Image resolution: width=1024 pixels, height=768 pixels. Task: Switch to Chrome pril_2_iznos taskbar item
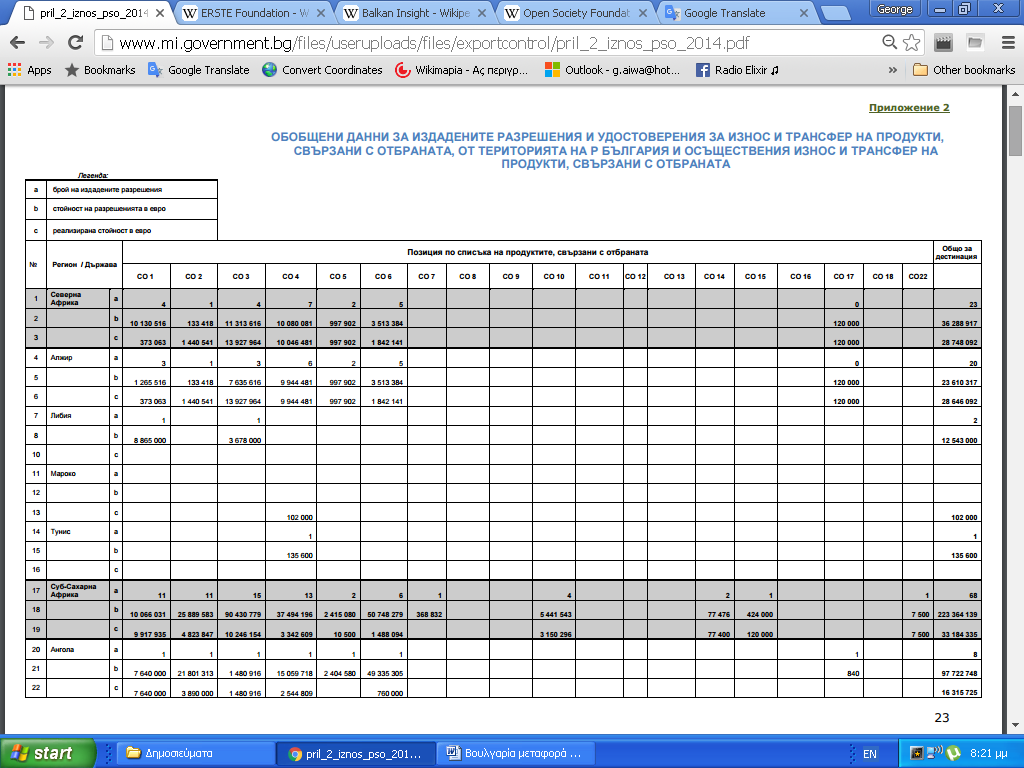pyautogui.click(x=356, y=753)
